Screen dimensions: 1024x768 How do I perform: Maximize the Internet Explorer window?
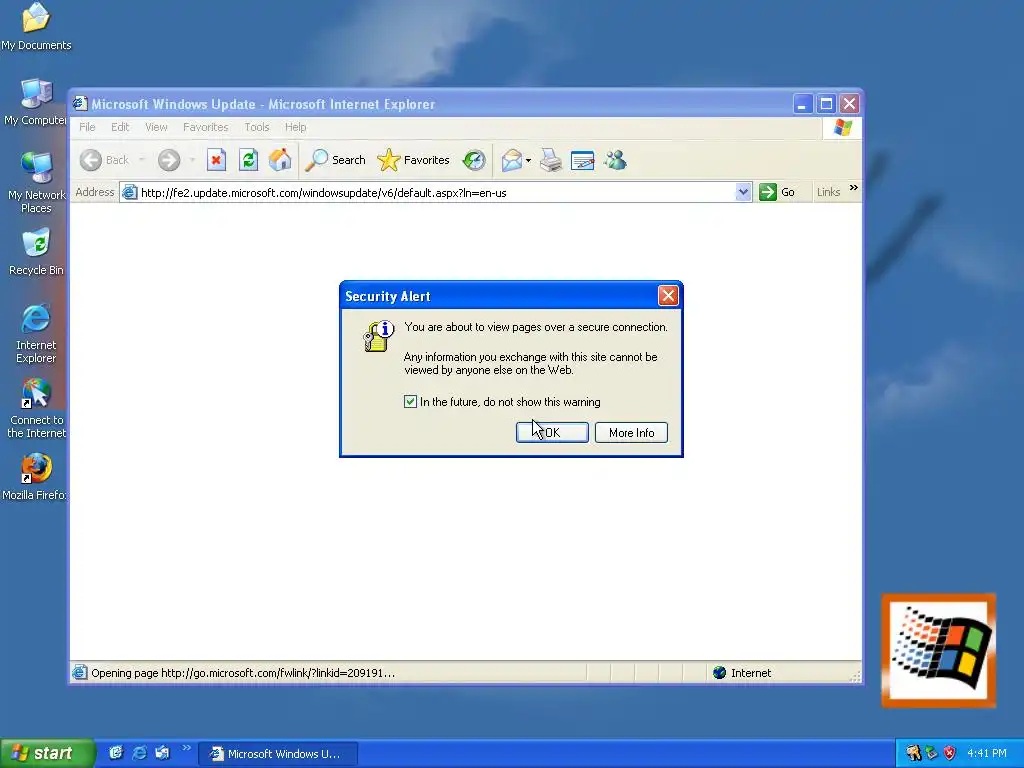(826, 104)
